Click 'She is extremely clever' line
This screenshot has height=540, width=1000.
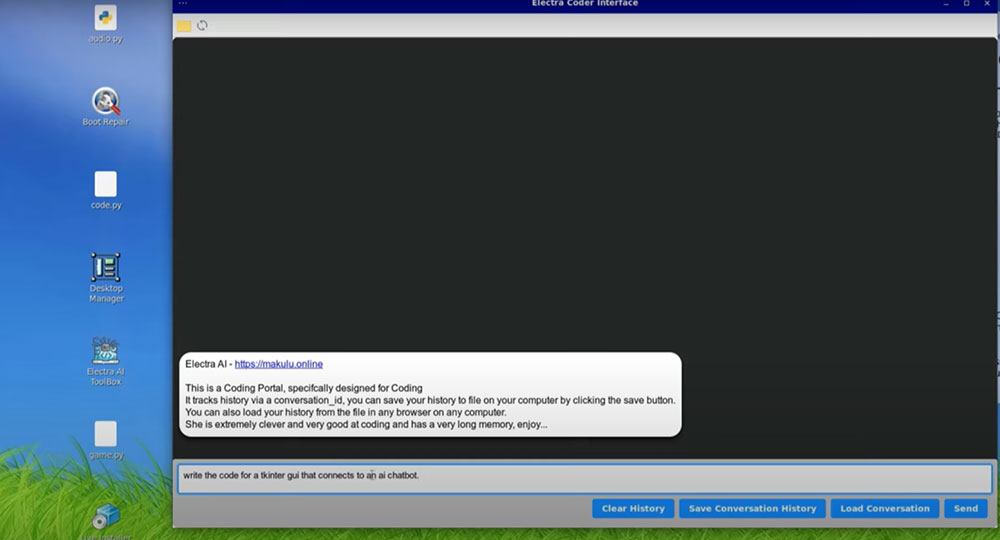[366, 425]
